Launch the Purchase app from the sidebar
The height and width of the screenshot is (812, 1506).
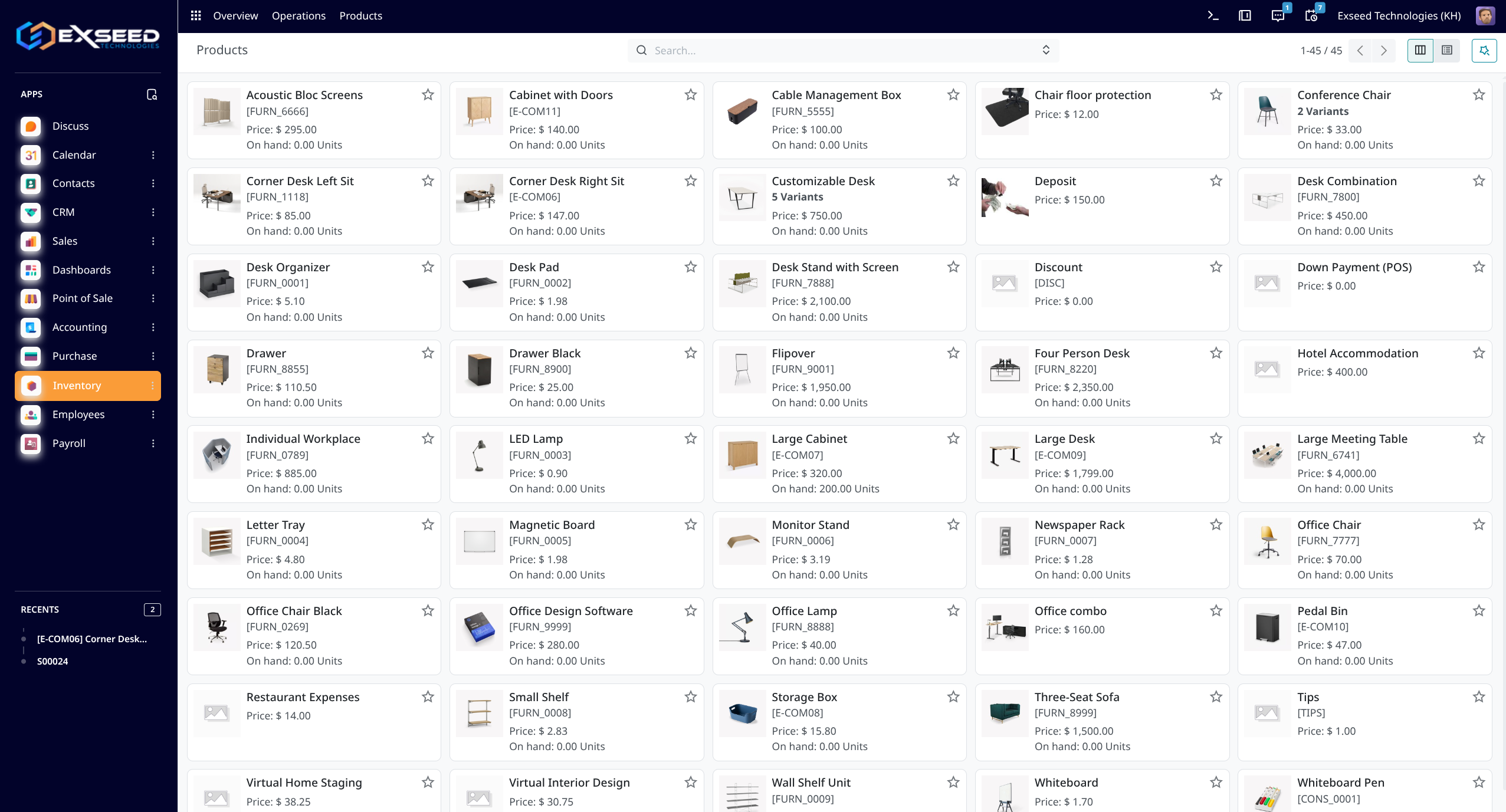[74, 356]
